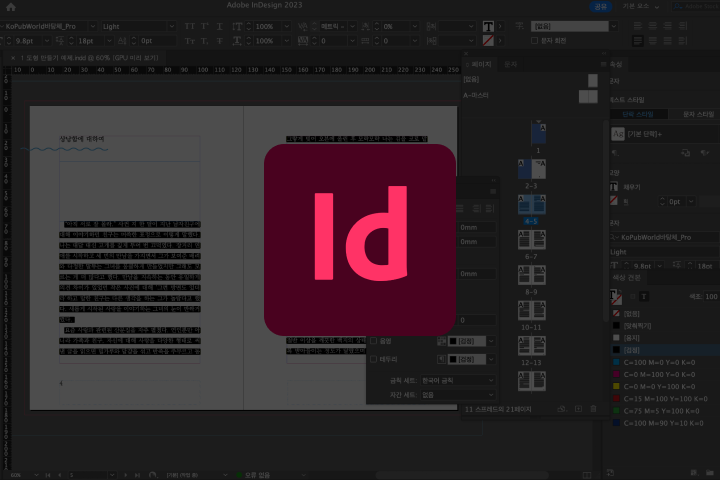The image size is (720, 480).
Task: Click the stroke none swatch in control bar
Action: [x=488, y=41]
